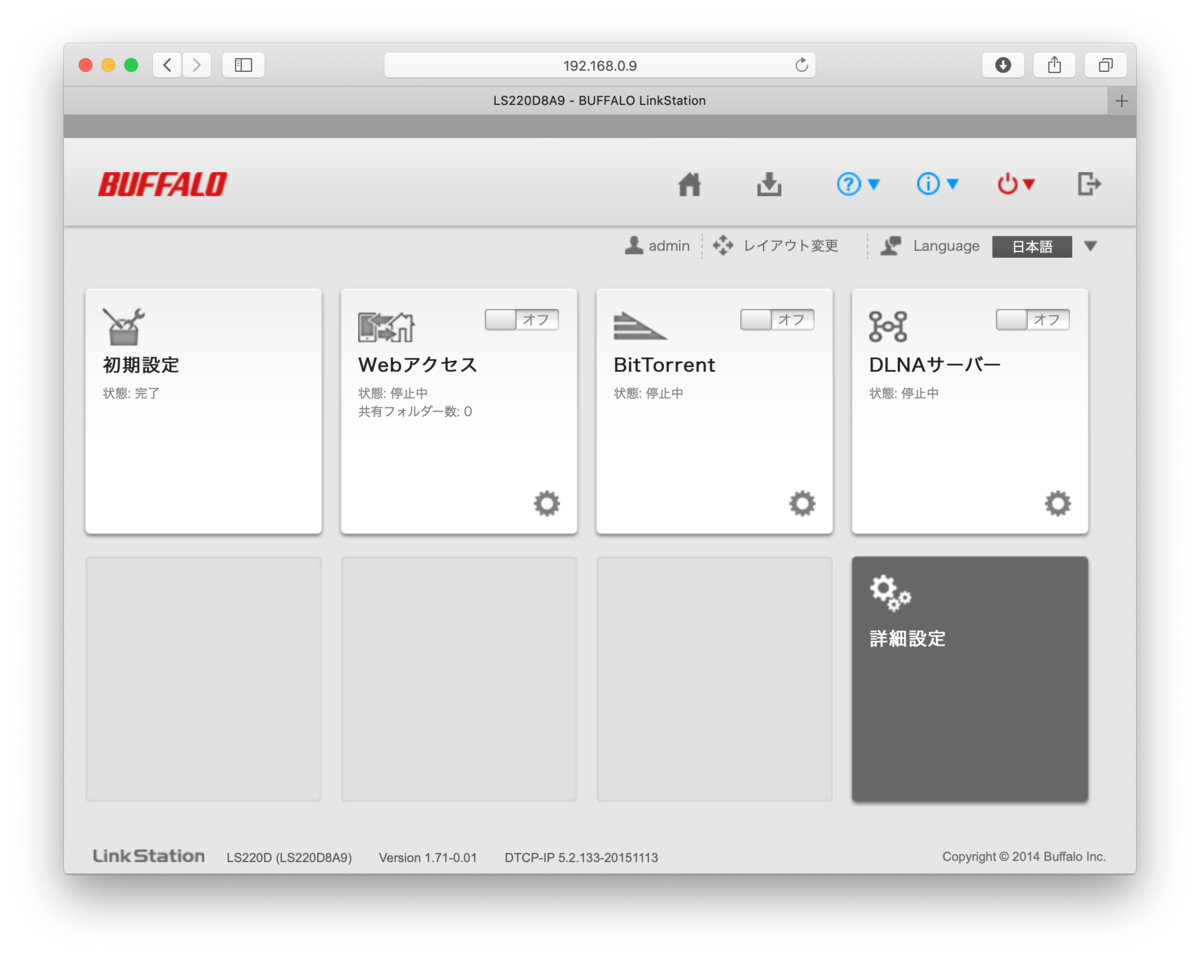This screenshot has width=1200, height=959.
Task: Click the LinkStation footer logo
Action: 149,856
